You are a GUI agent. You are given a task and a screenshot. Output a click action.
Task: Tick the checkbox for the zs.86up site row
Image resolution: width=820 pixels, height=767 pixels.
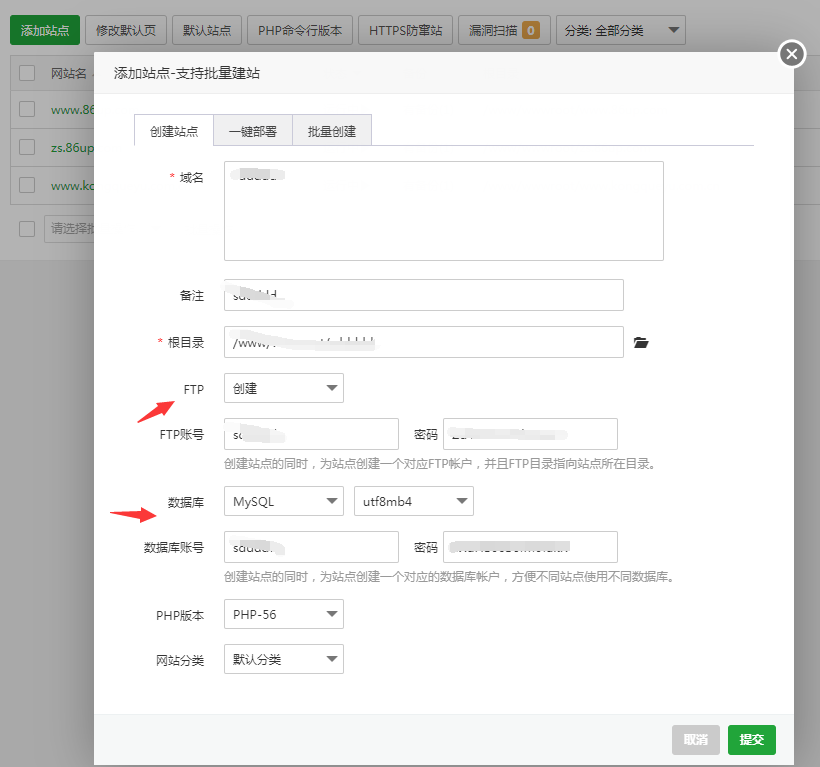[27, 147]
